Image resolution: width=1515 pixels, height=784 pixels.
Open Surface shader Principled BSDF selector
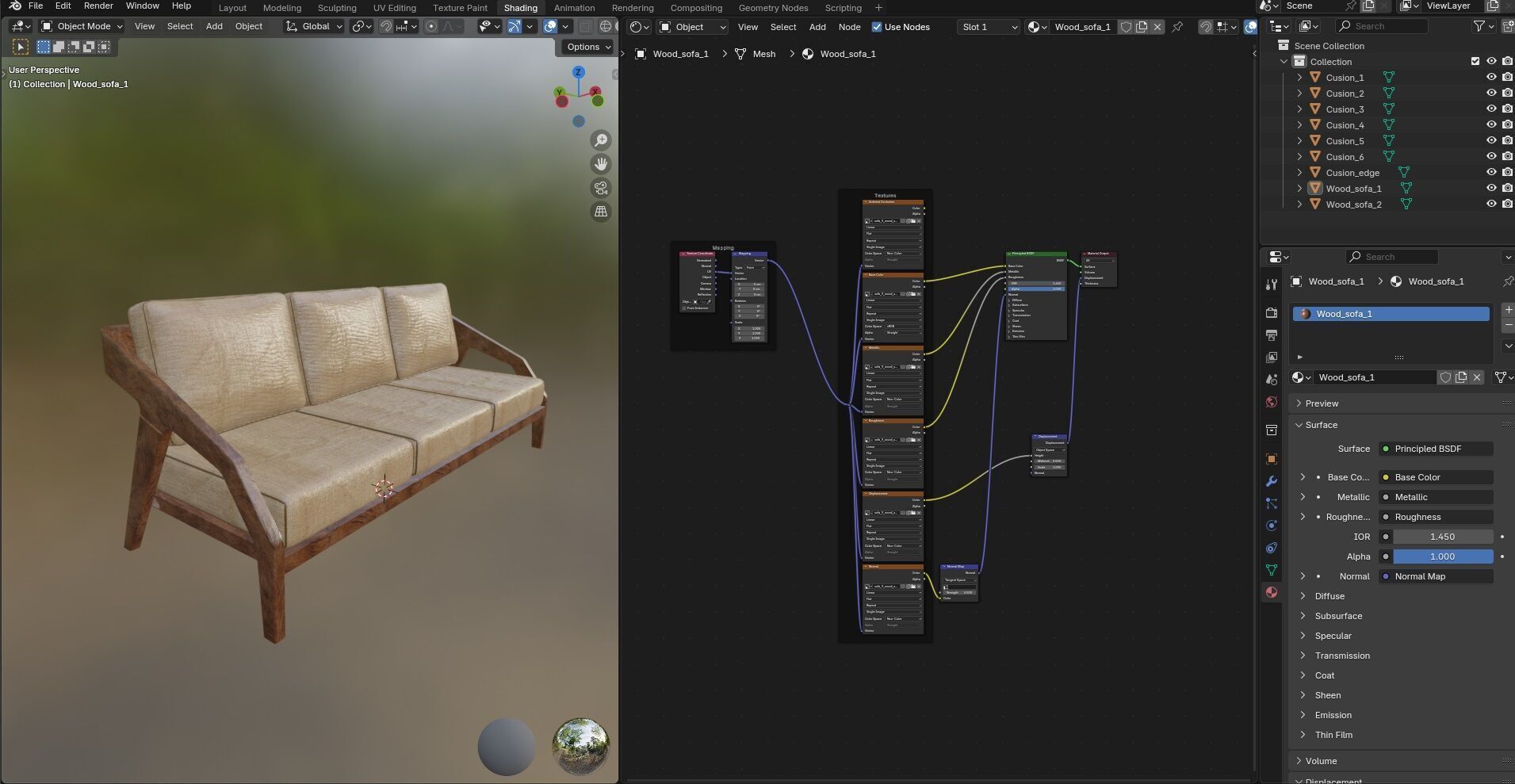pyautogui.click(x=1436, y=449)
